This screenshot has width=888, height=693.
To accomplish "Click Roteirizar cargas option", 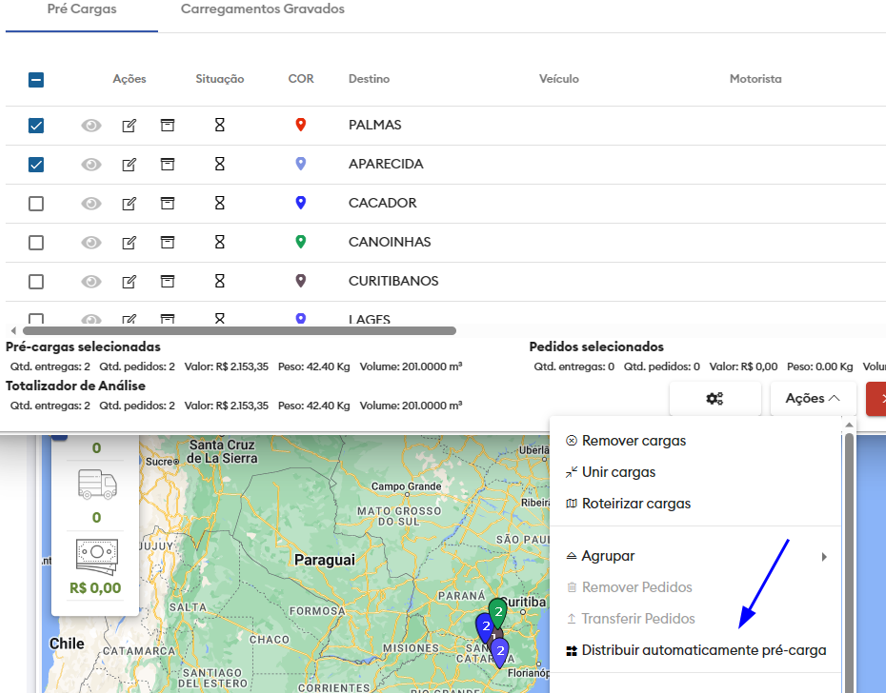I will coord(636,504).
